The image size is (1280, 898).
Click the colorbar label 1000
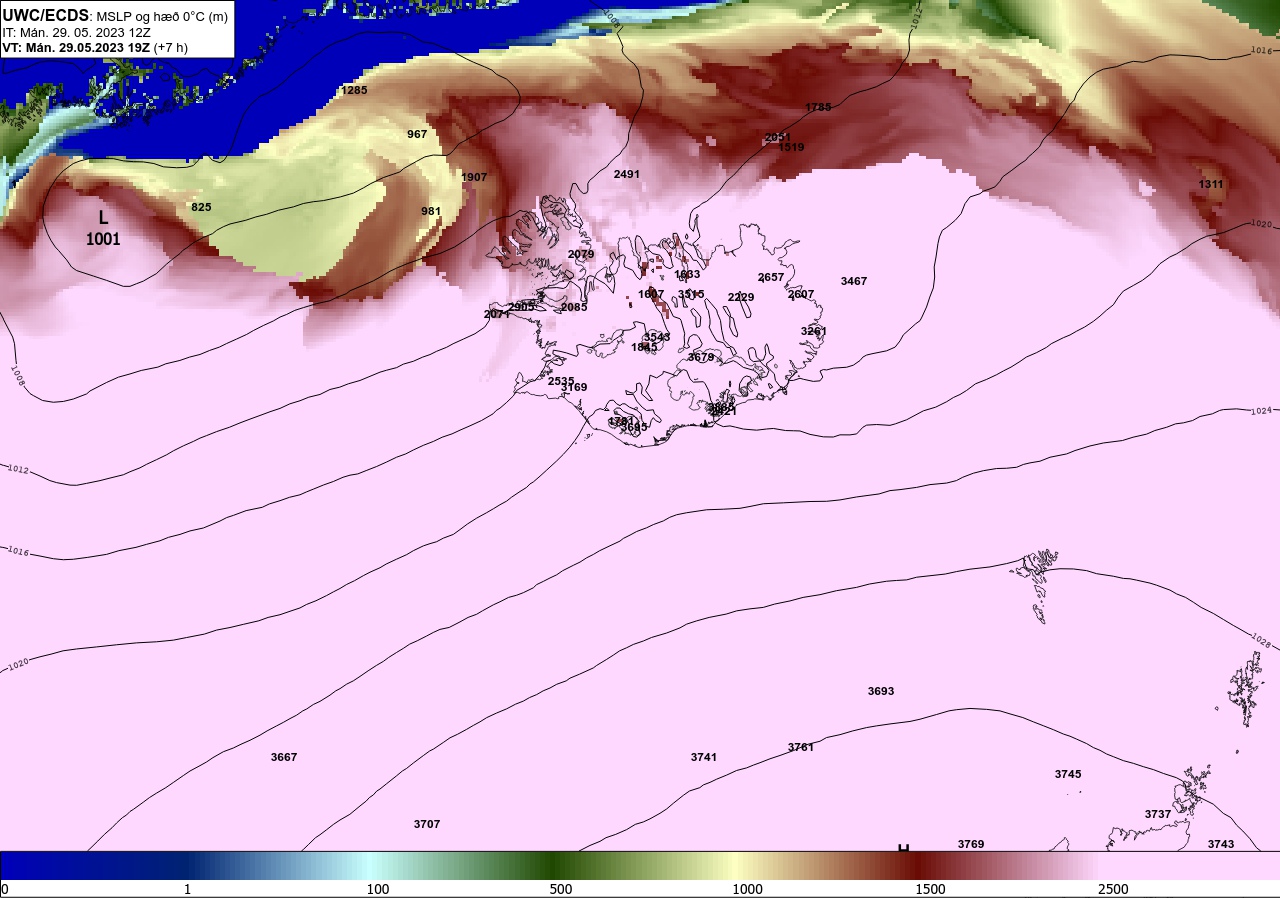pyautogui.click(x=747, y=889)
